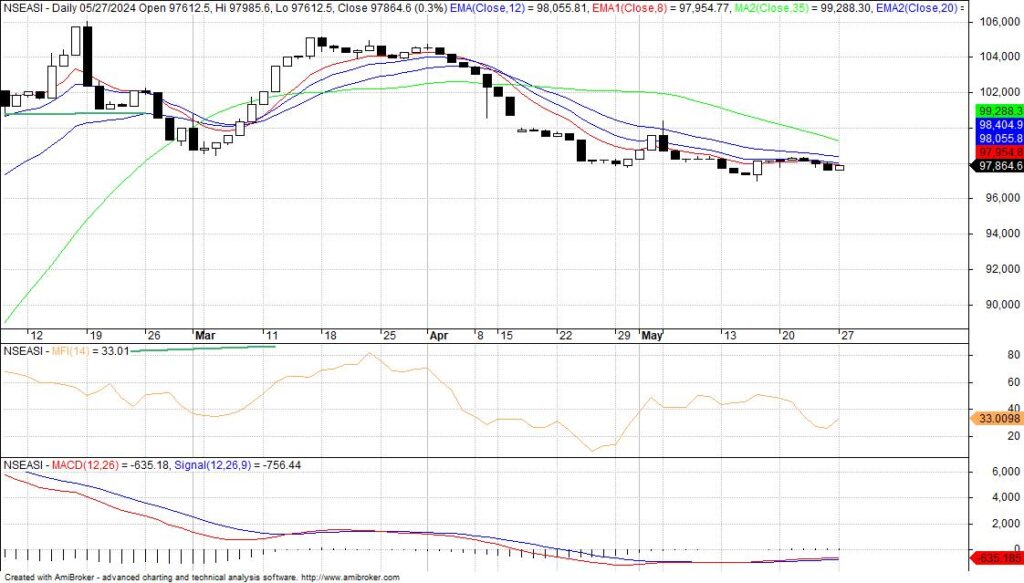Select the orange 33.0098 MFI value tag

997,421
